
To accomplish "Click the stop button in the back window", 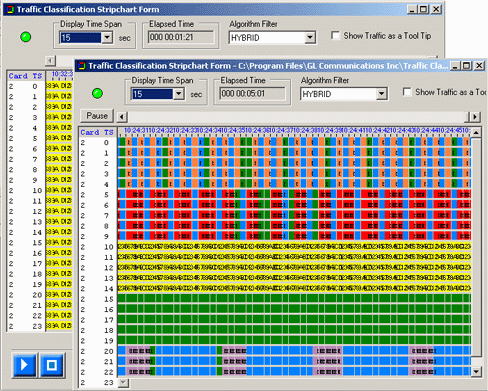I will (52, 365).
